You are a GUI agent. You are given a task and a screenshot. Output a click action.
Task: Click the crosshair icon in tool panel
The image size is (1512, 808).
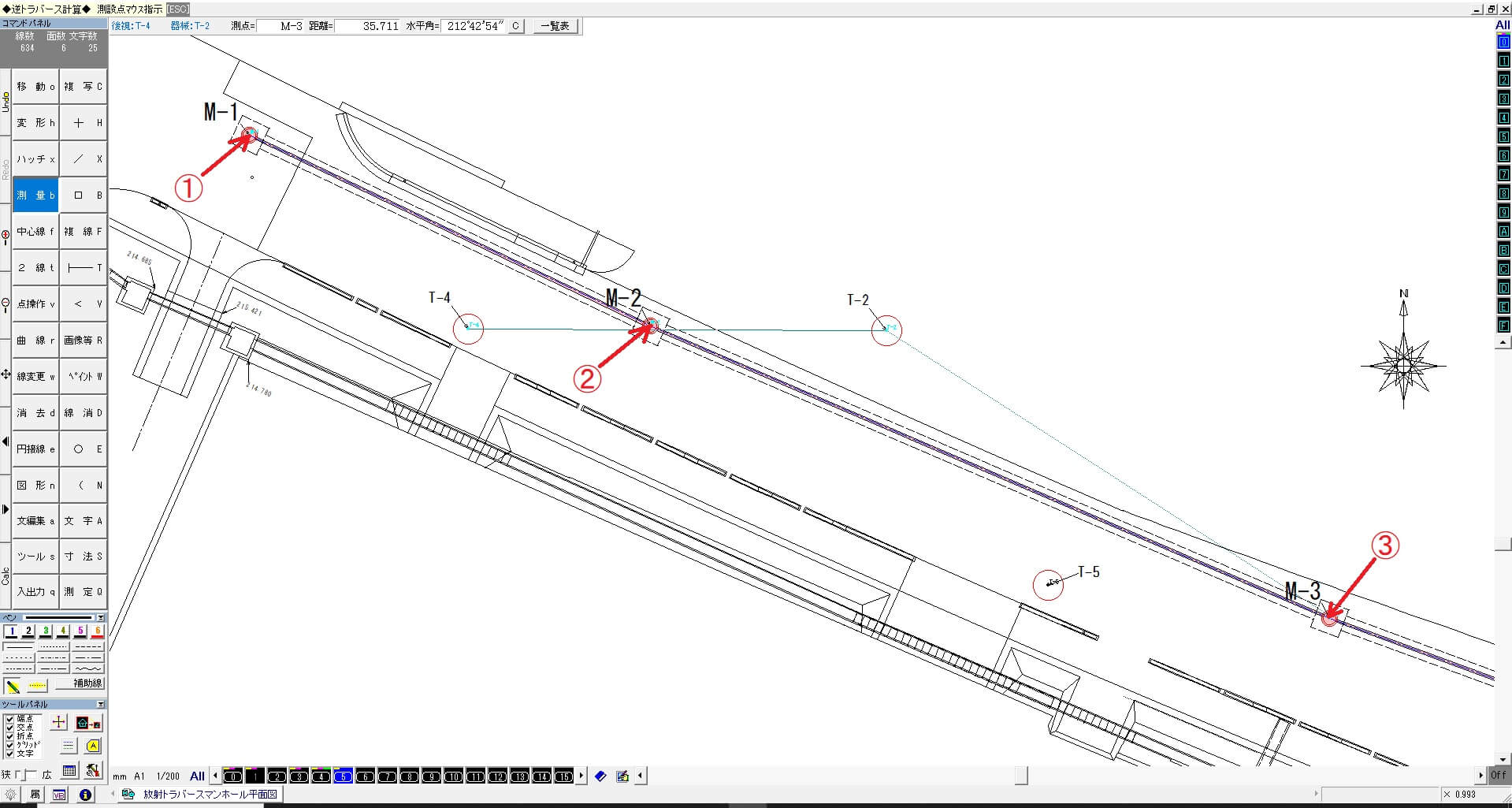click(x=59, y=722)
